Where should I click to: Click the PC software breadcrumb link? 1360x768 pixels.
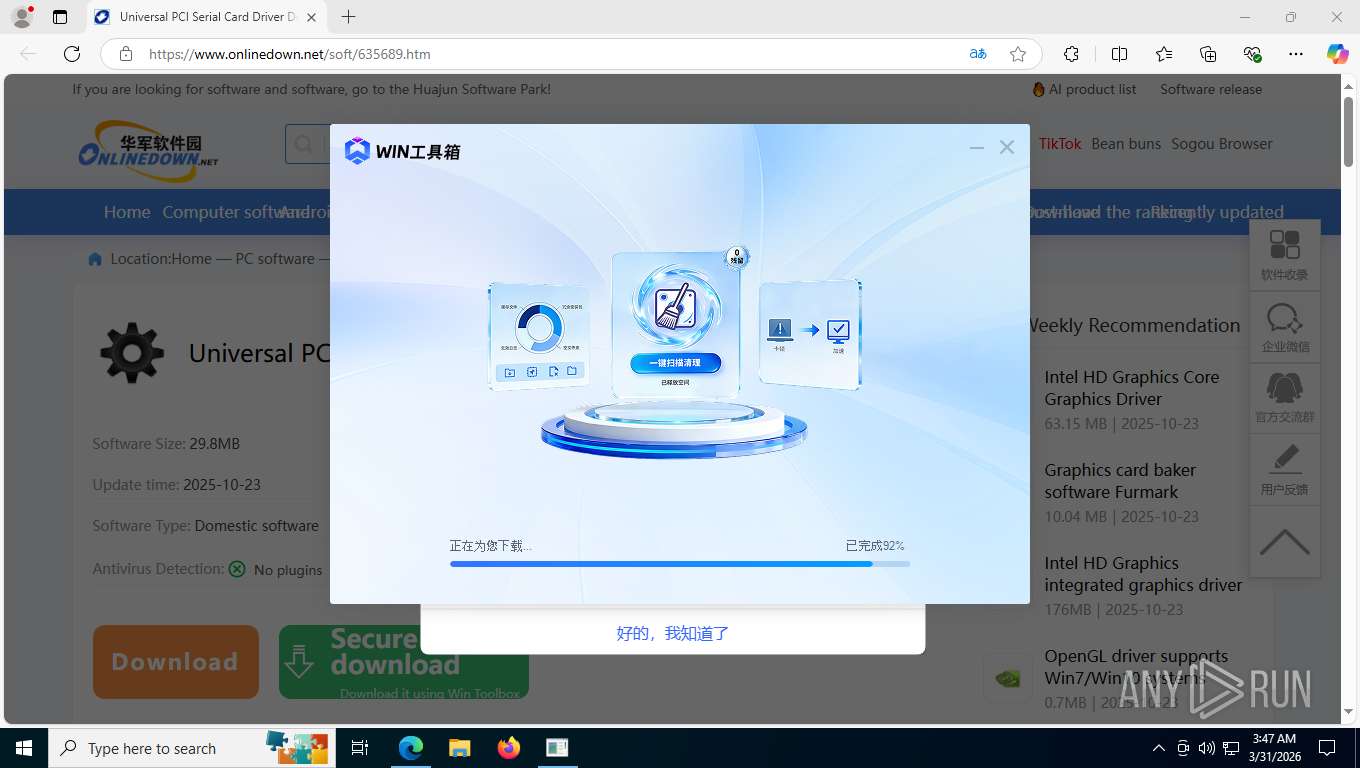[x=275, y=258]
